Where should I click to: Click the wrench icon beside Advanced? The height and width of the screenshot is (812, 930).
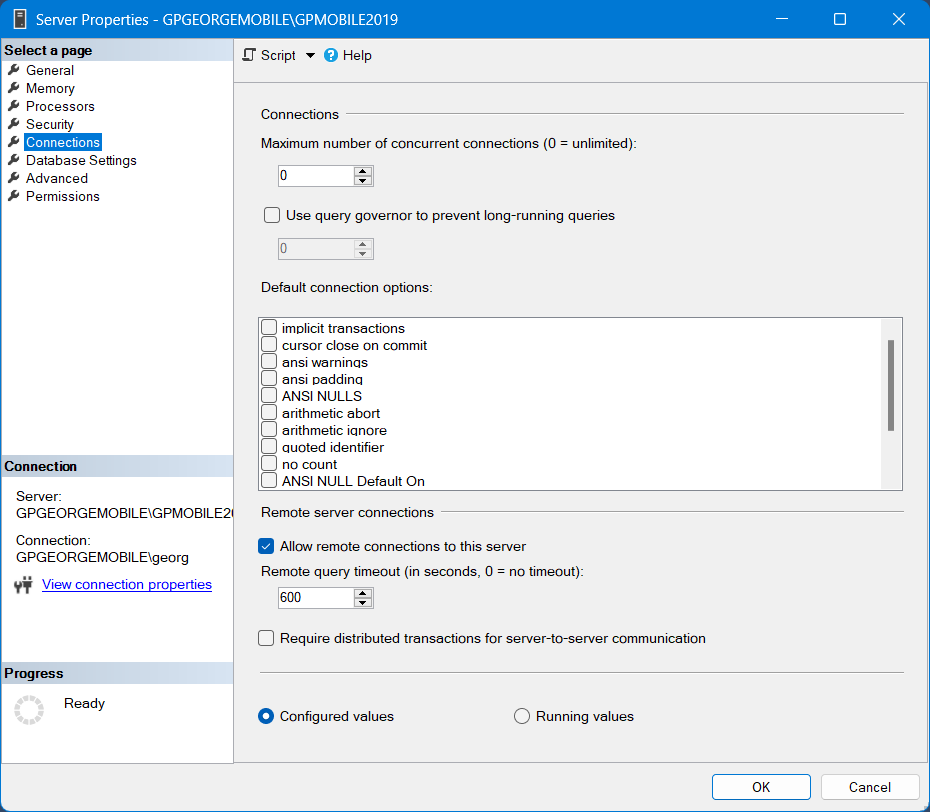[14, 178]
